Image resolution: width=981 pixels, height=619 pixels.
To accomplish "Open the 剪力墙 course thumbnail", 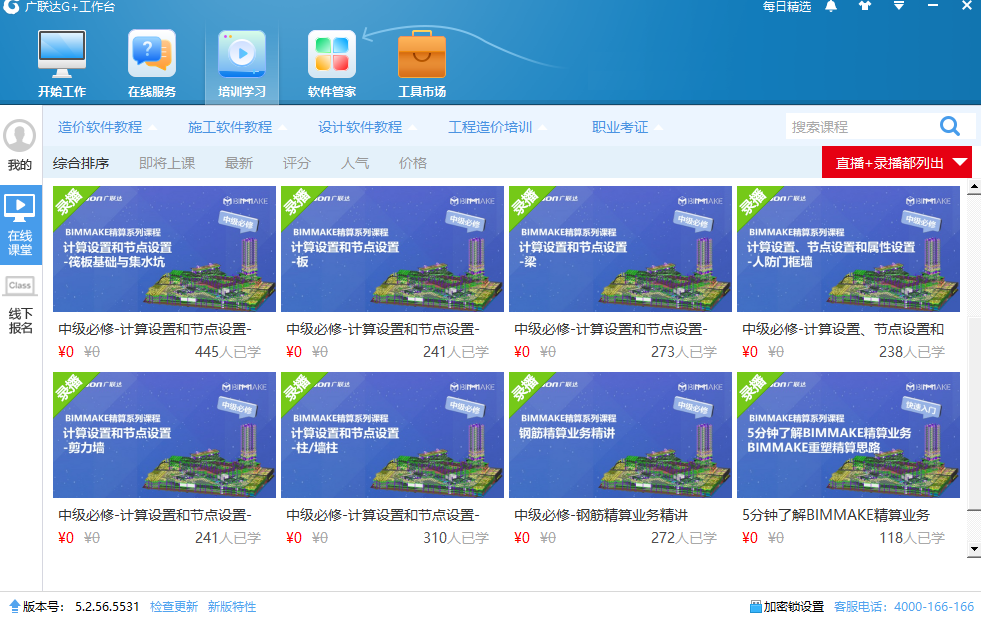I will pyautogui.click(x=165, y=435).
